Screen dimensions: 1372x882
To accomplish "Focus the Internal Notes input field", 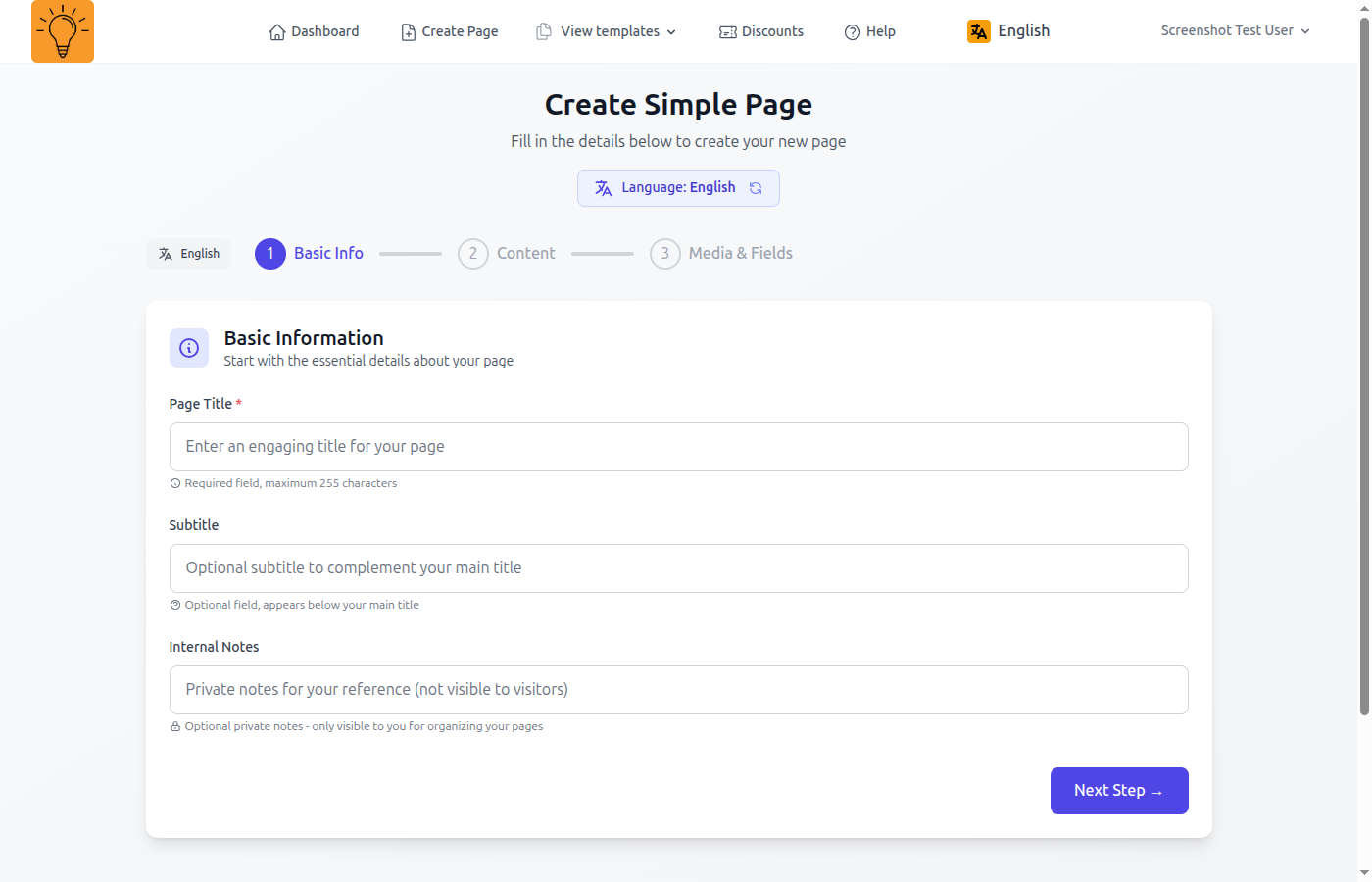I will [x=679, y=690].
